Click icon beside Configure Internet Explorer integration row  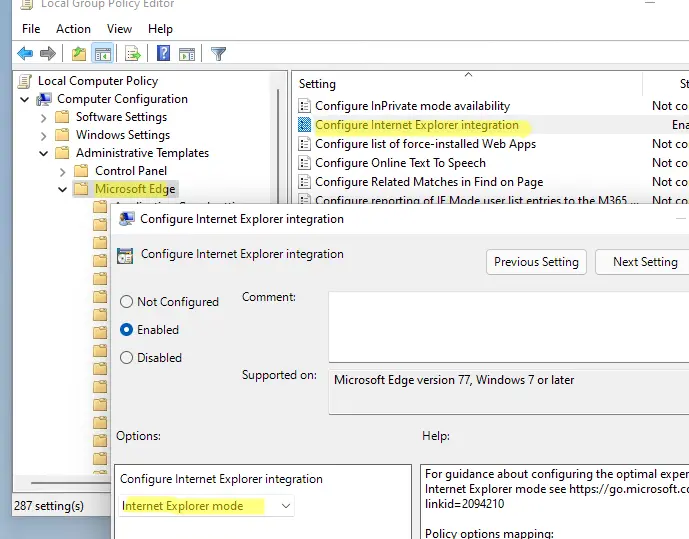pyautogui.click(x=305, y=125)
